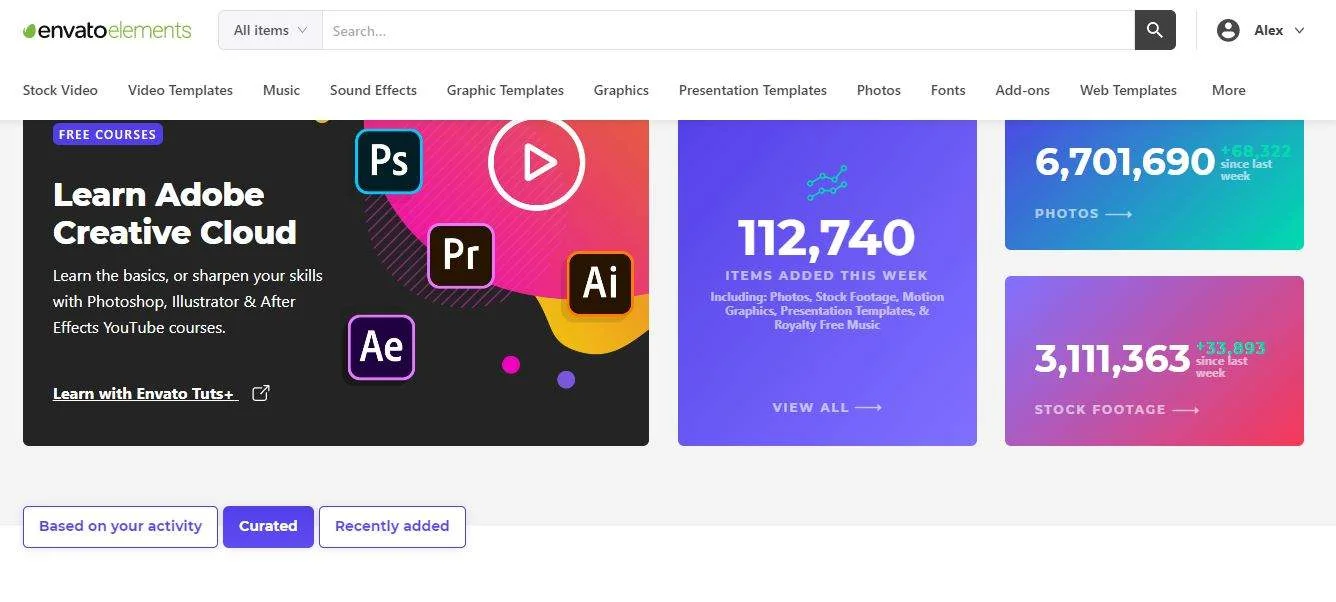The width and height of the screenshot is (1336, 602).
Task: Open Sound Effects category
Action: pyautogui.click(x=373, y=90)
